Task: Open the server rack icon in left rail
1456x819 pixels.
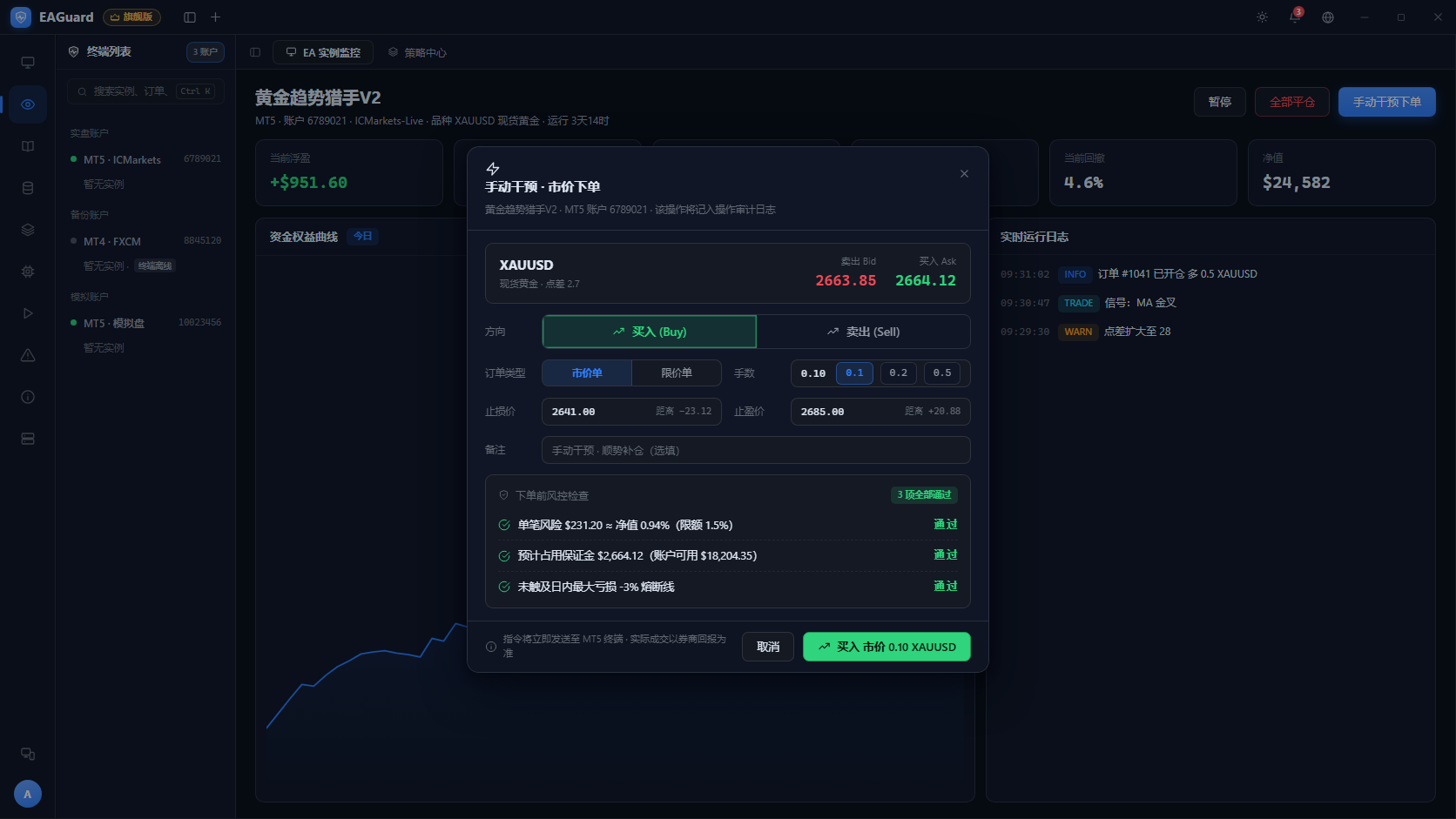Action: [x=28, y=439]
